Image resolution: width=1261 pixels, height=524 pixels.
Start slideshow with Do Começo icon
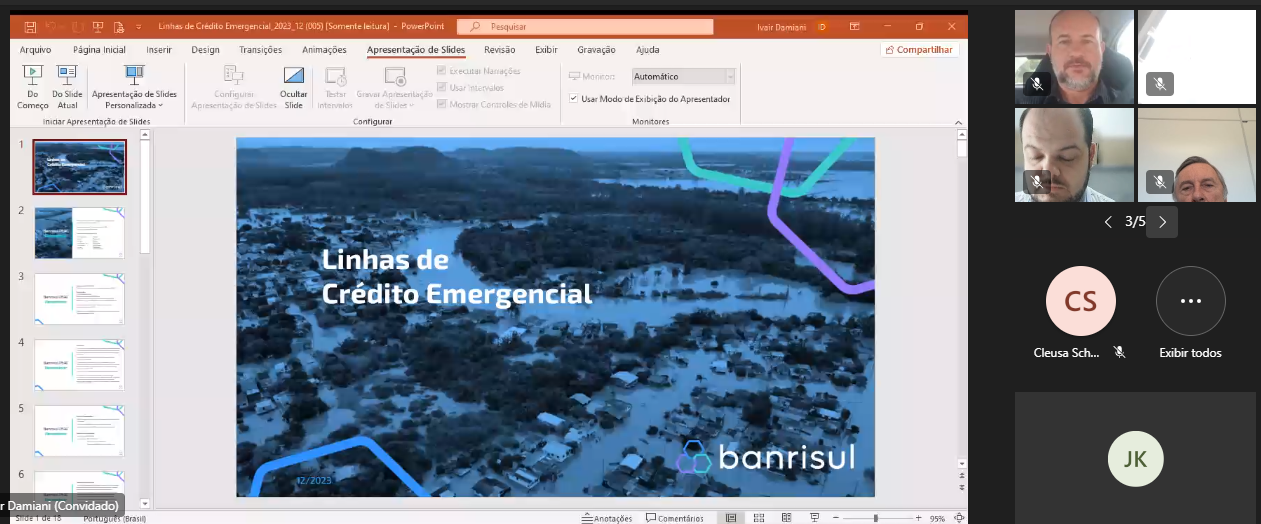coord(32,76)
